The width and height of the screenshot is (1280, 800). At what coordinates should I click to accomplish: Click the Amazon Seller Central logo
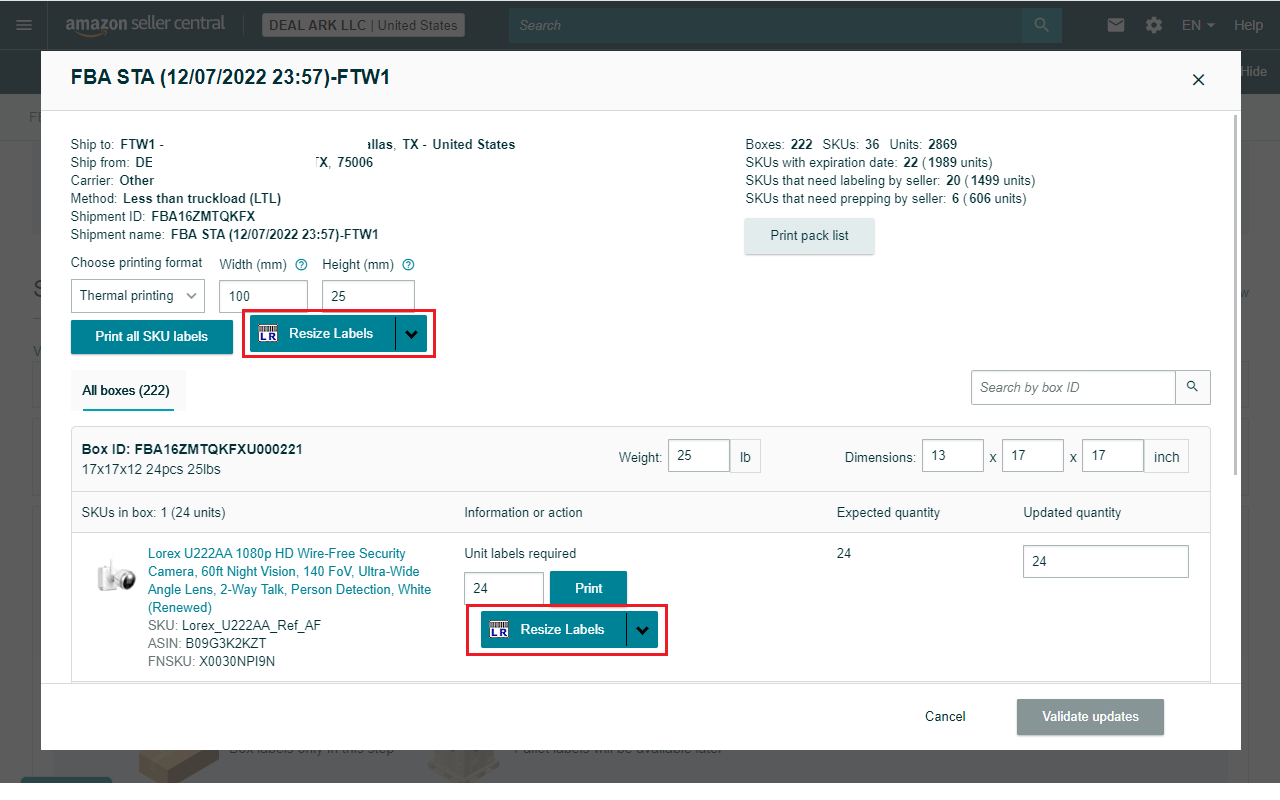pyautogui.click(x=146, y=25)
